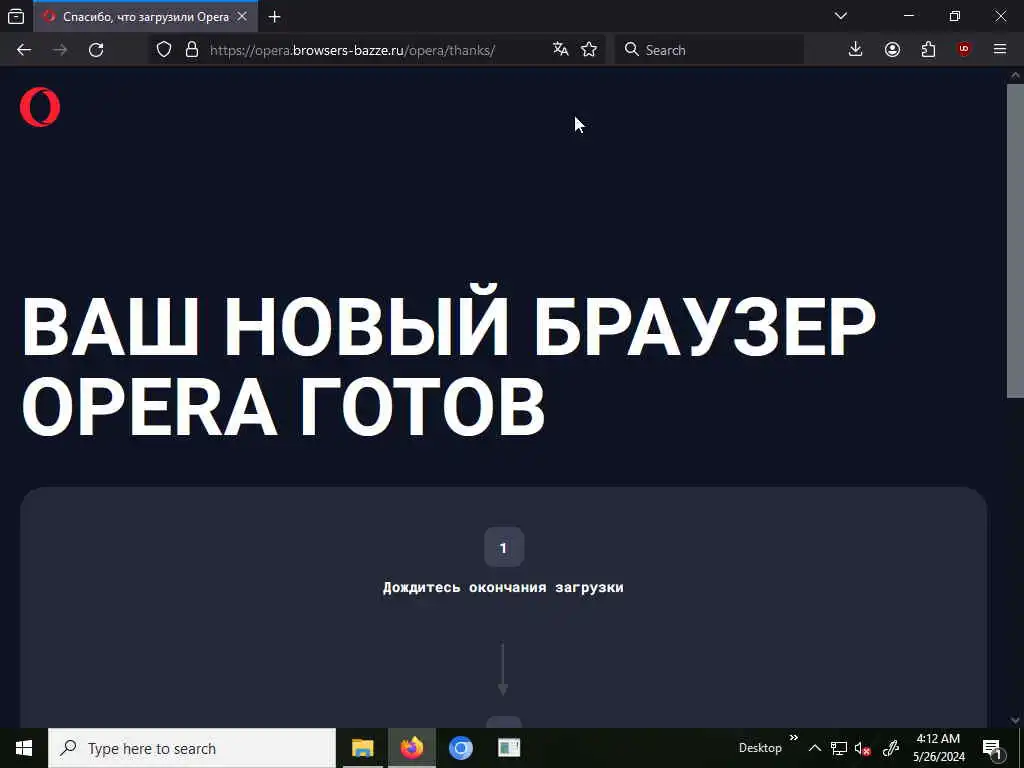Click the Desktop toolbar label

click(x=760, y=748)
